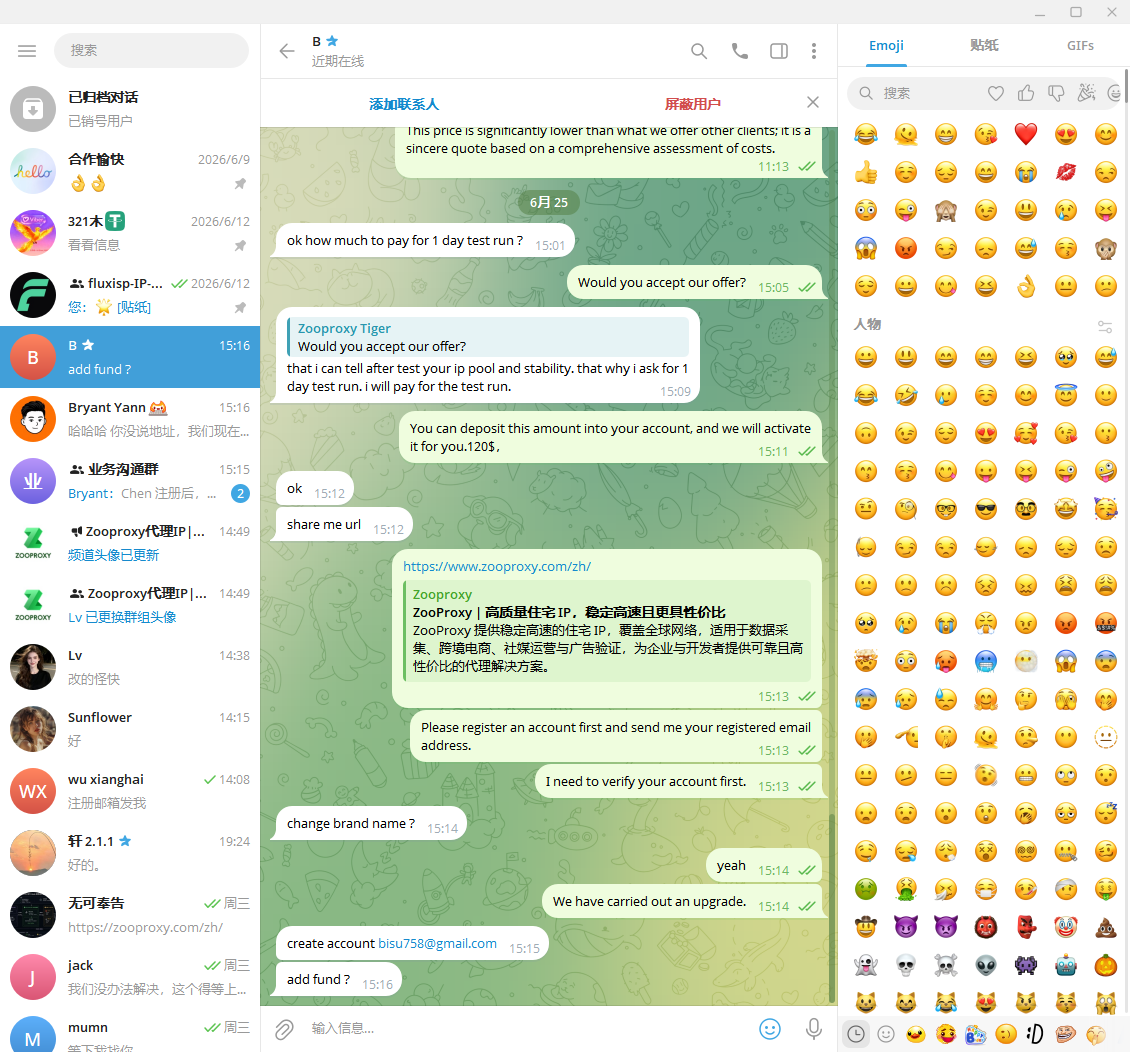Viewport: 1130px width, 1052px height.
Task: Open the 业务沟通群 group chat
Action: 130,481
